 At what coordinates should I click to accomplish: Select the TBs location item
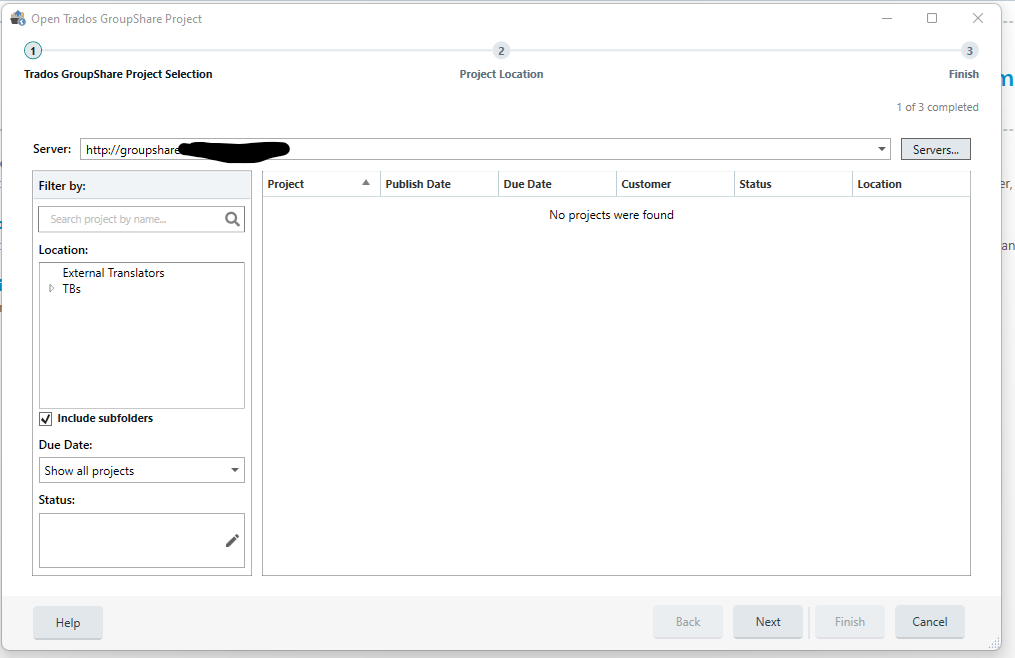71,289
